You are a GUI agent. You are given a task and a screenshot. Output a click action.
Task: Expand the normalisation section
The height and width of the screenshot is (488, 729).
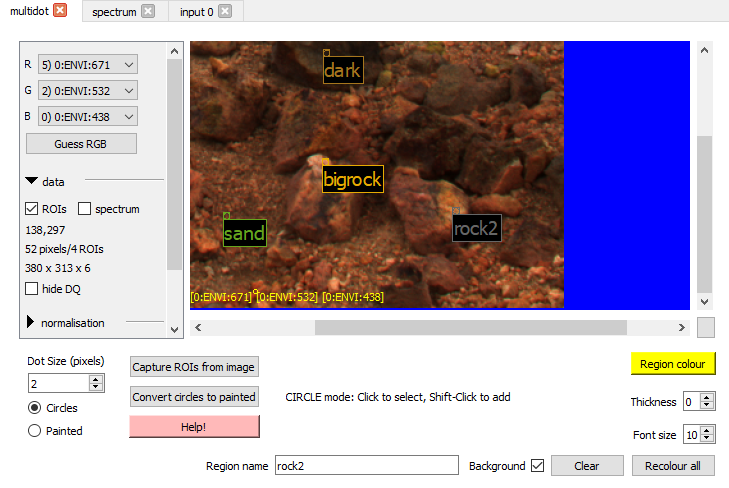[31, 323]
